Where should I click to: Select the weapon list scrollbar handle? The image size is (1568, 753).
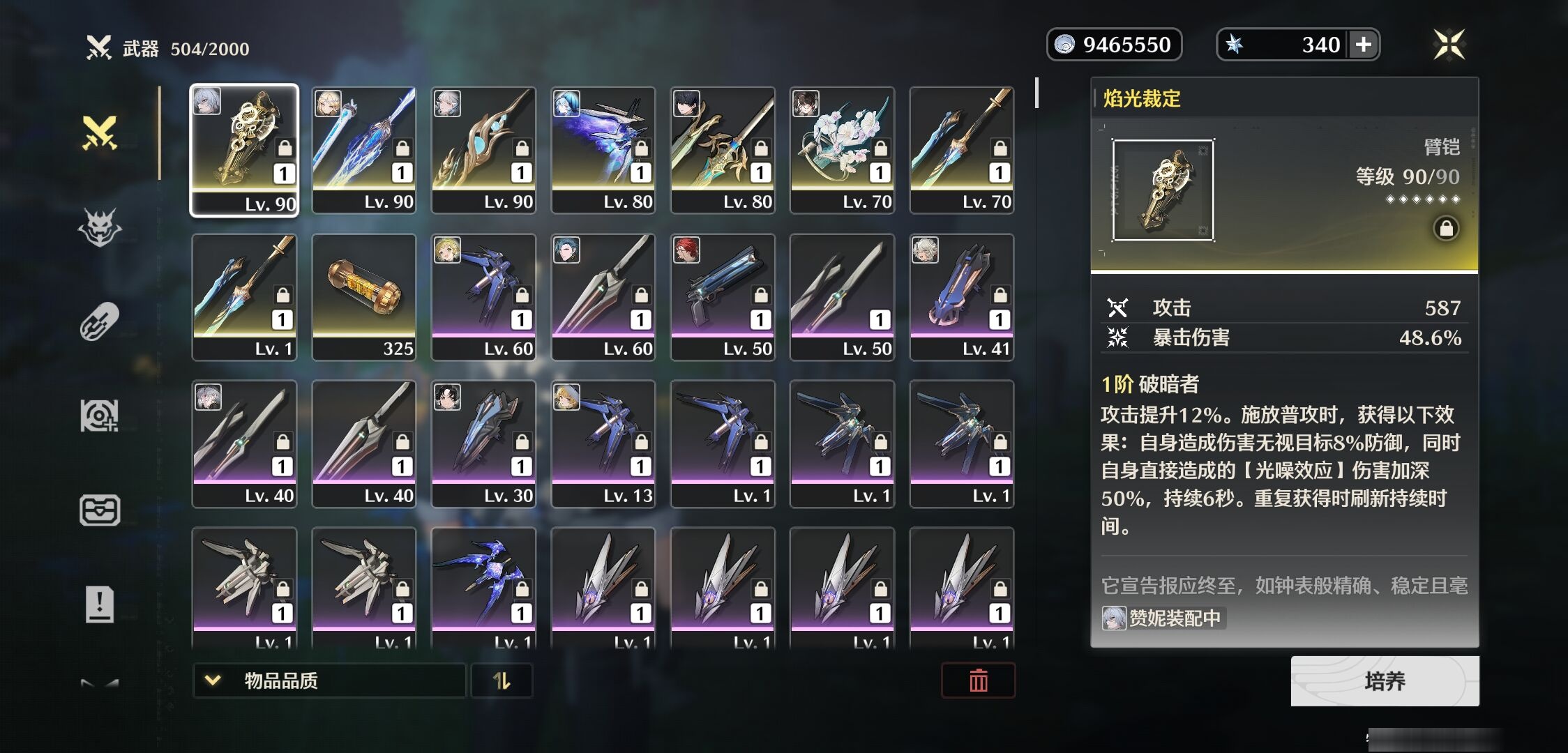click(1037, 93)
